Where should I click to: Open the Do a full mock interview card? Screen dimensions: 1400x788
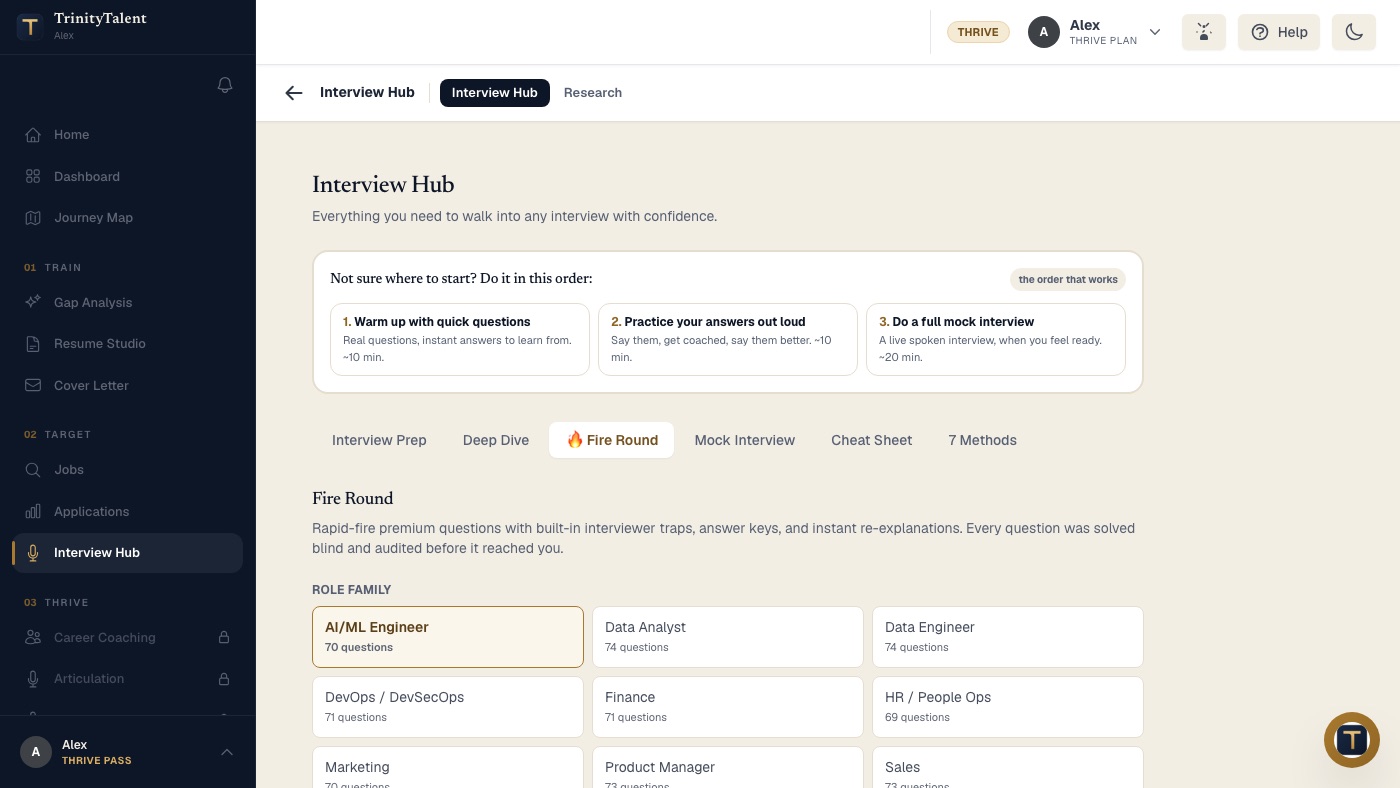996,340
